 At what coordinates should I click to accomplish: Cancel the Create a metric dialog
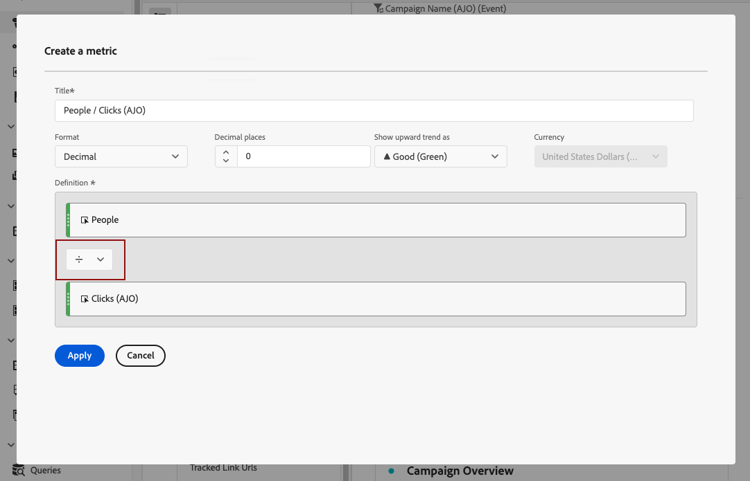tap(140, 355)
